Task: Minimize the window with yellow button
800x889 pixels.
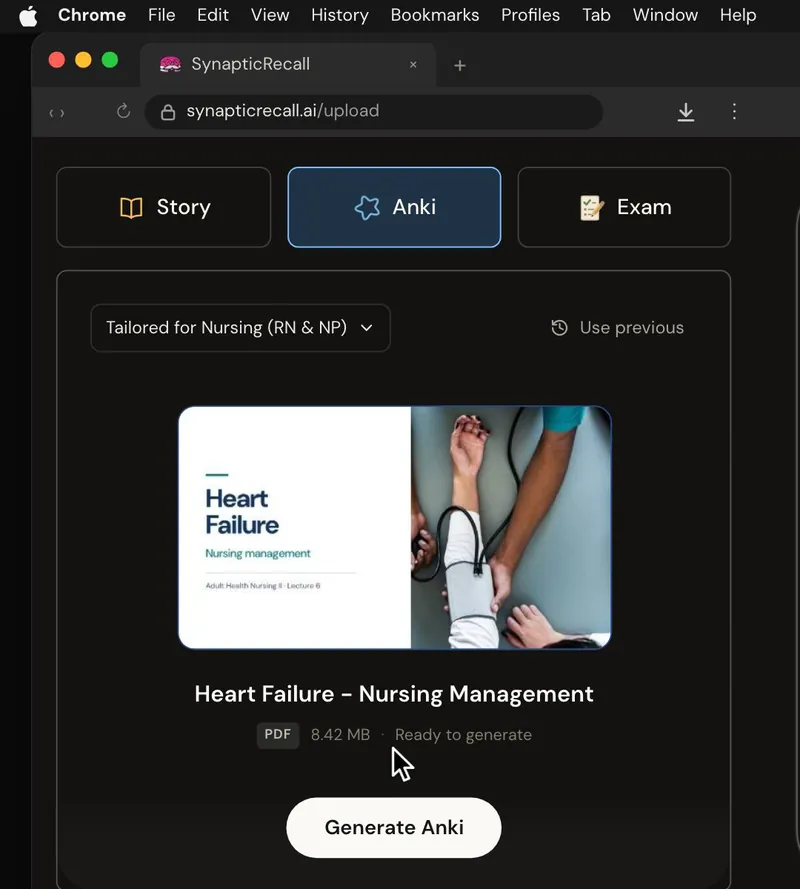Action: 83,60
